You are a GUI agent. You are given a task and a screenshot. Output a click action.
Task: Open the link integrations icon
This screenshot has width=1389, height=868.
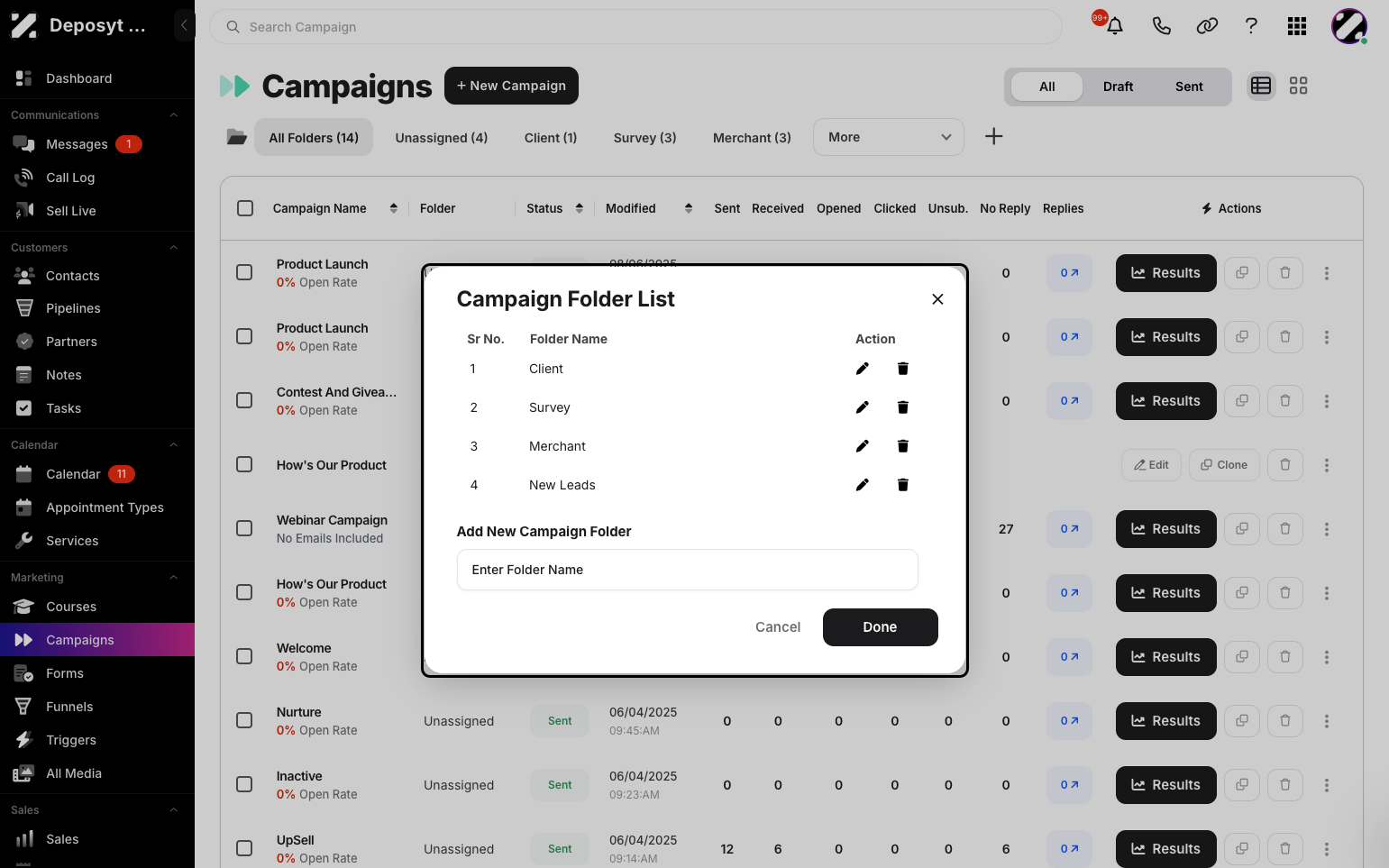pyautogui.click(x=1207, y=26)
